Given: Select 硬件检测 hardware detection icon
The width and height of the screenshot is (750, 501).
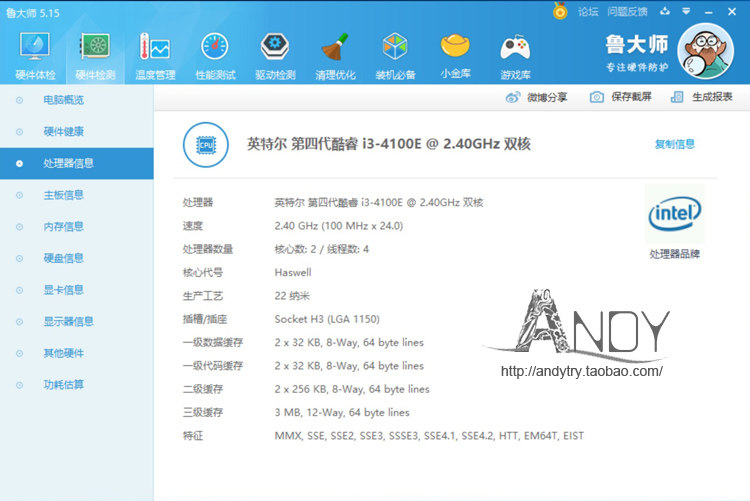Looking at the screenshot, I should tap(95, 55).
